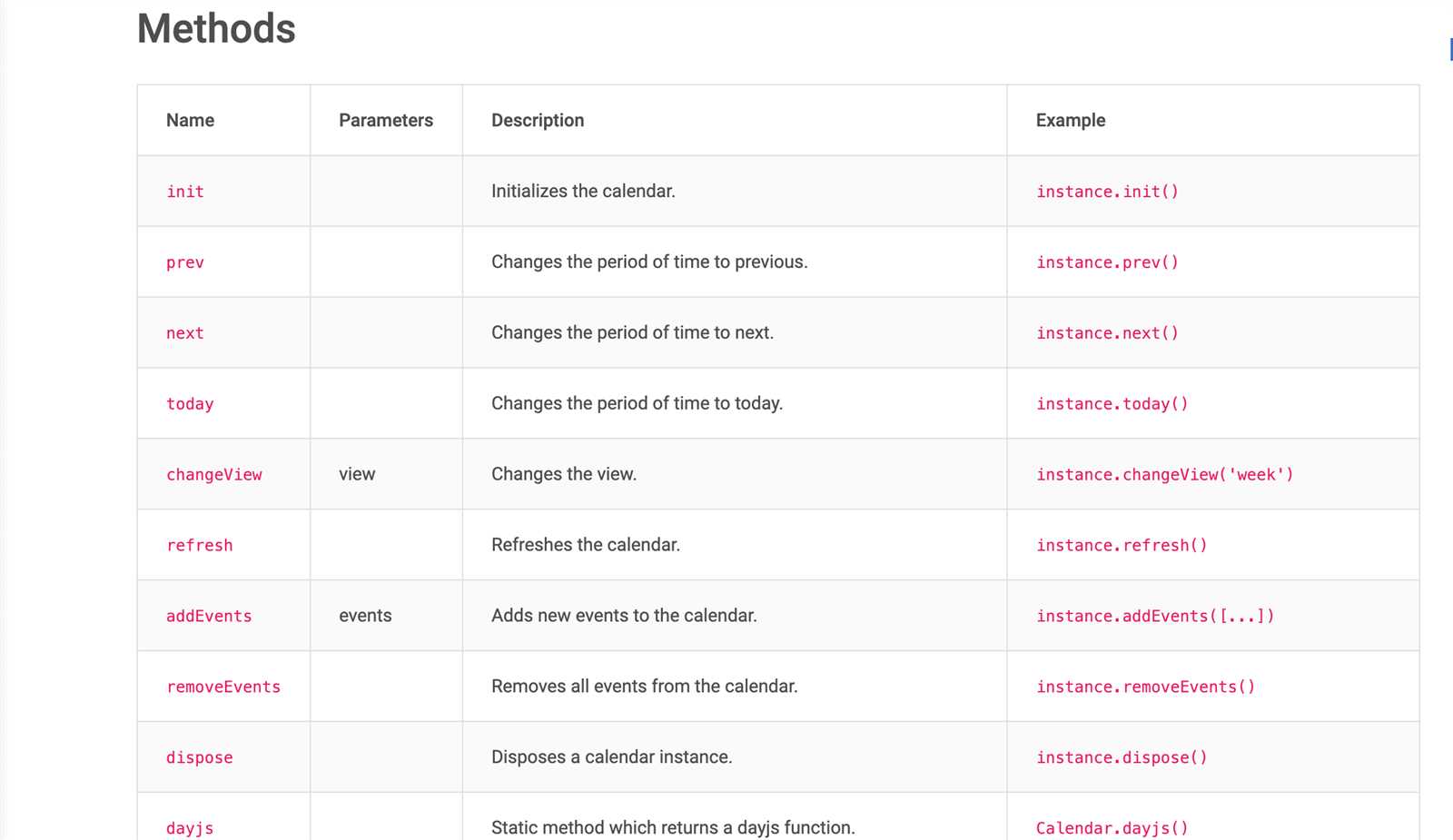Screen dimensions: 1453x840
Task: Select the Parameters column header
Action: tap(386, 120)
